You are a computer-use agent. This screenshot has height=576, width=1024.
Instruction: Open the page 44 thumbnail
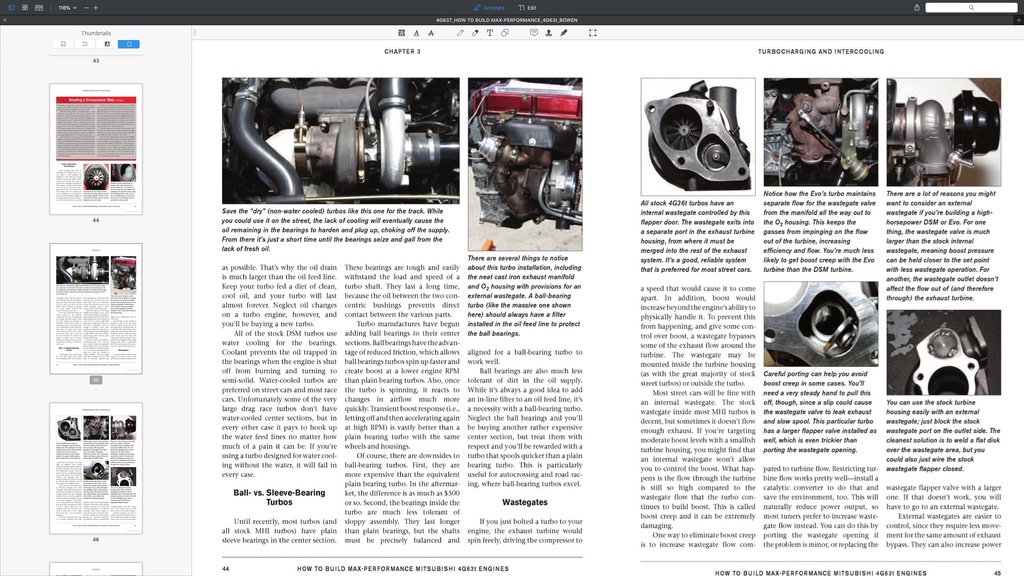[96, 149]
